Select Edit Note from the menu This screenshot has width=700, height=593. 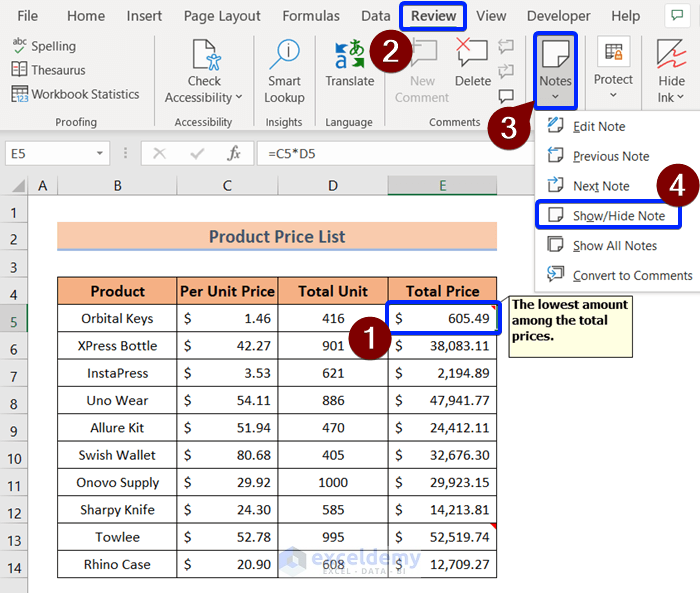(x=598, y=126)
